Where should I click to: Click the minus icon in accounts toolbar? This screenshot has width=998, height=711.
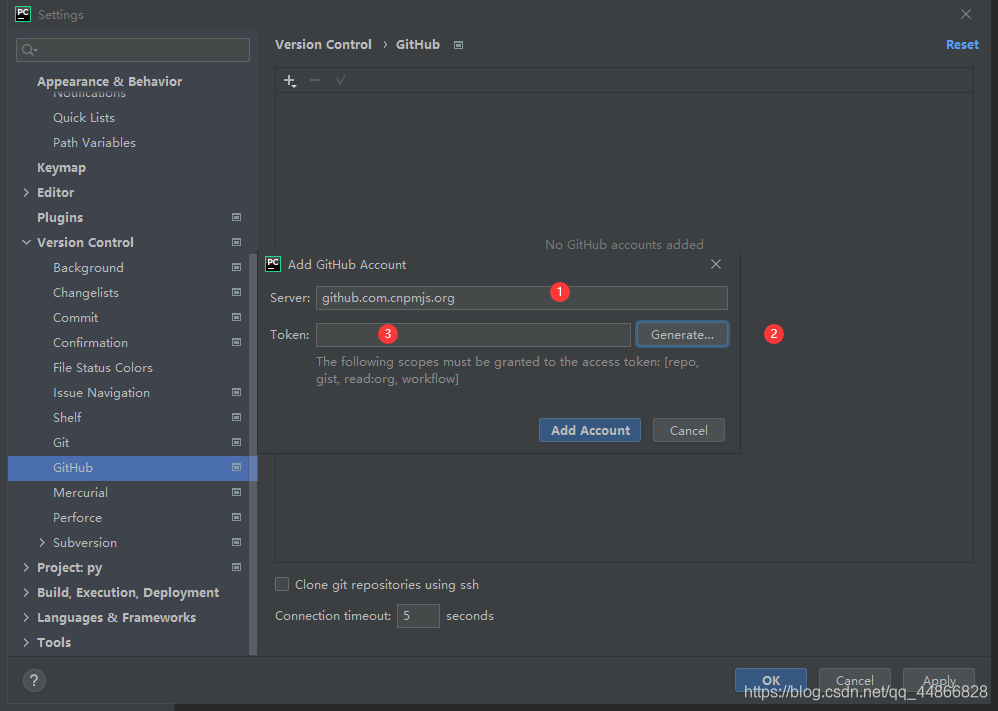tap(315, 80)
